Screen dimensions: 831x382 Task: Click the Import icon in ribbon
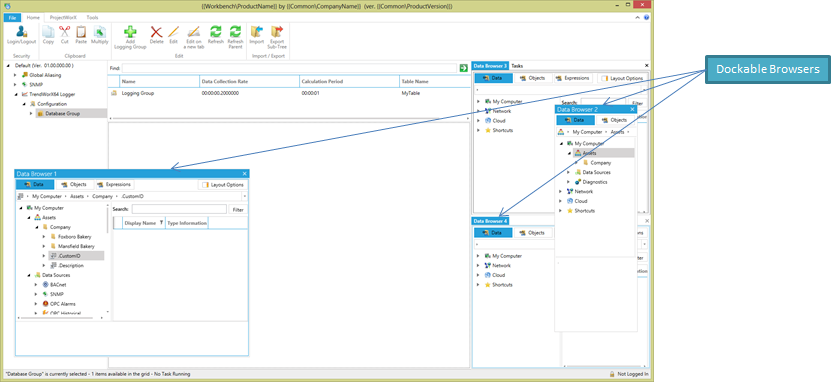point(257,32)
